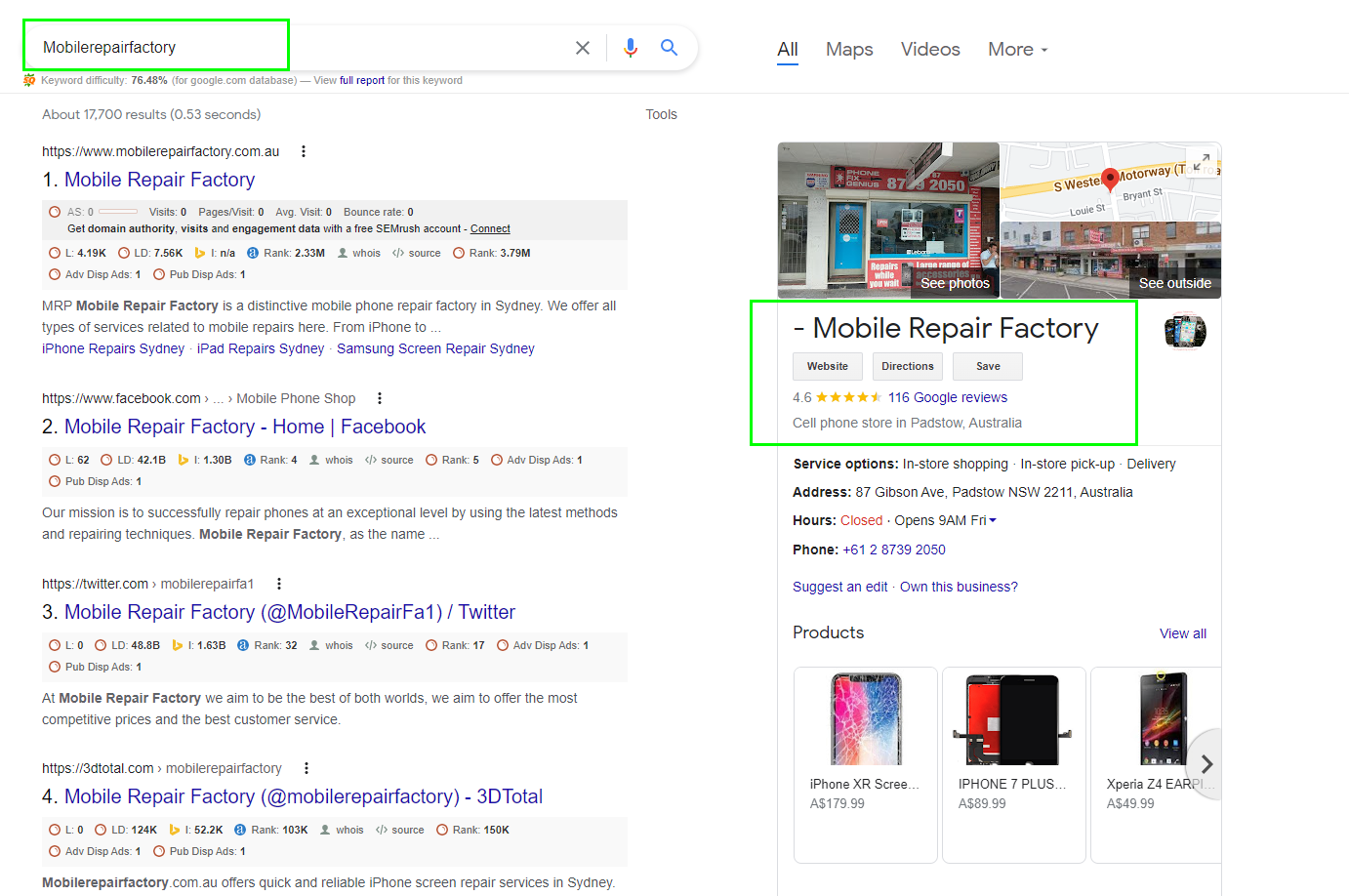Select the All results tab
Screen dimensions: 1349x896
pyautogui.click(x=788, y=49)
